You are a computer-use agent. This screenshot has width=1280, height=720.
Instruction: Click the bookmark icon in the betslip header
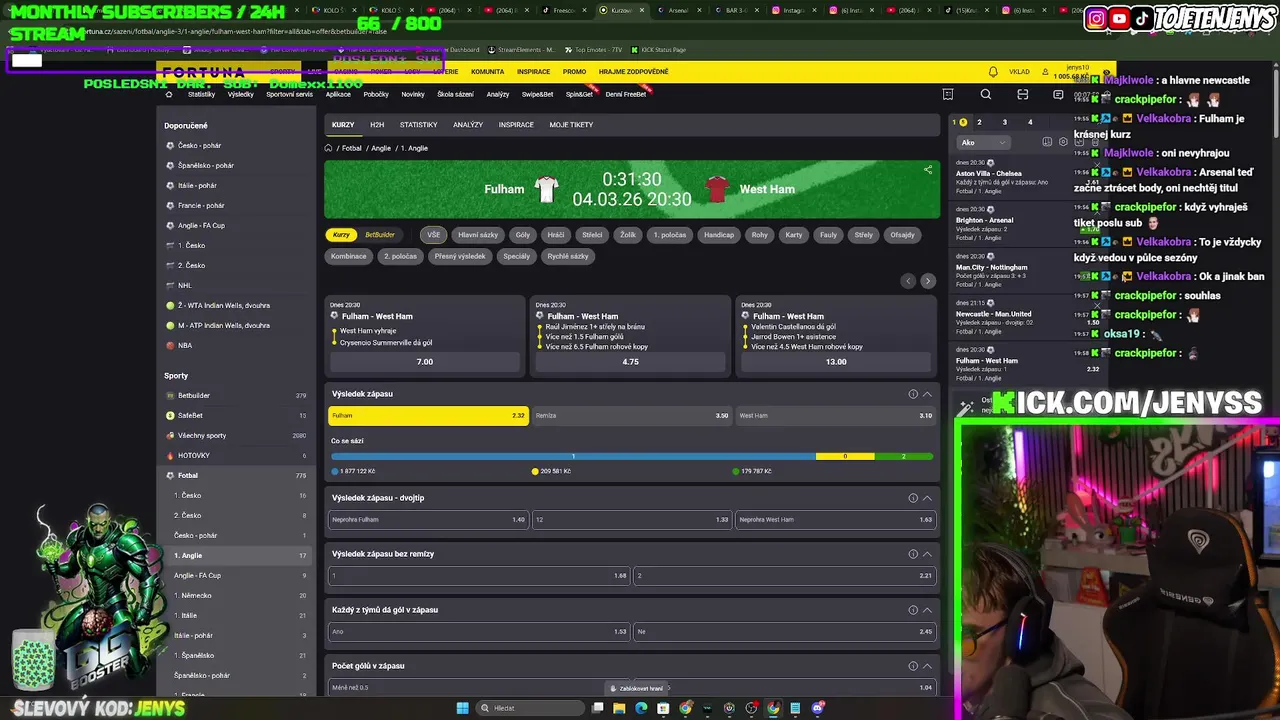click(x=1047, y=142)
